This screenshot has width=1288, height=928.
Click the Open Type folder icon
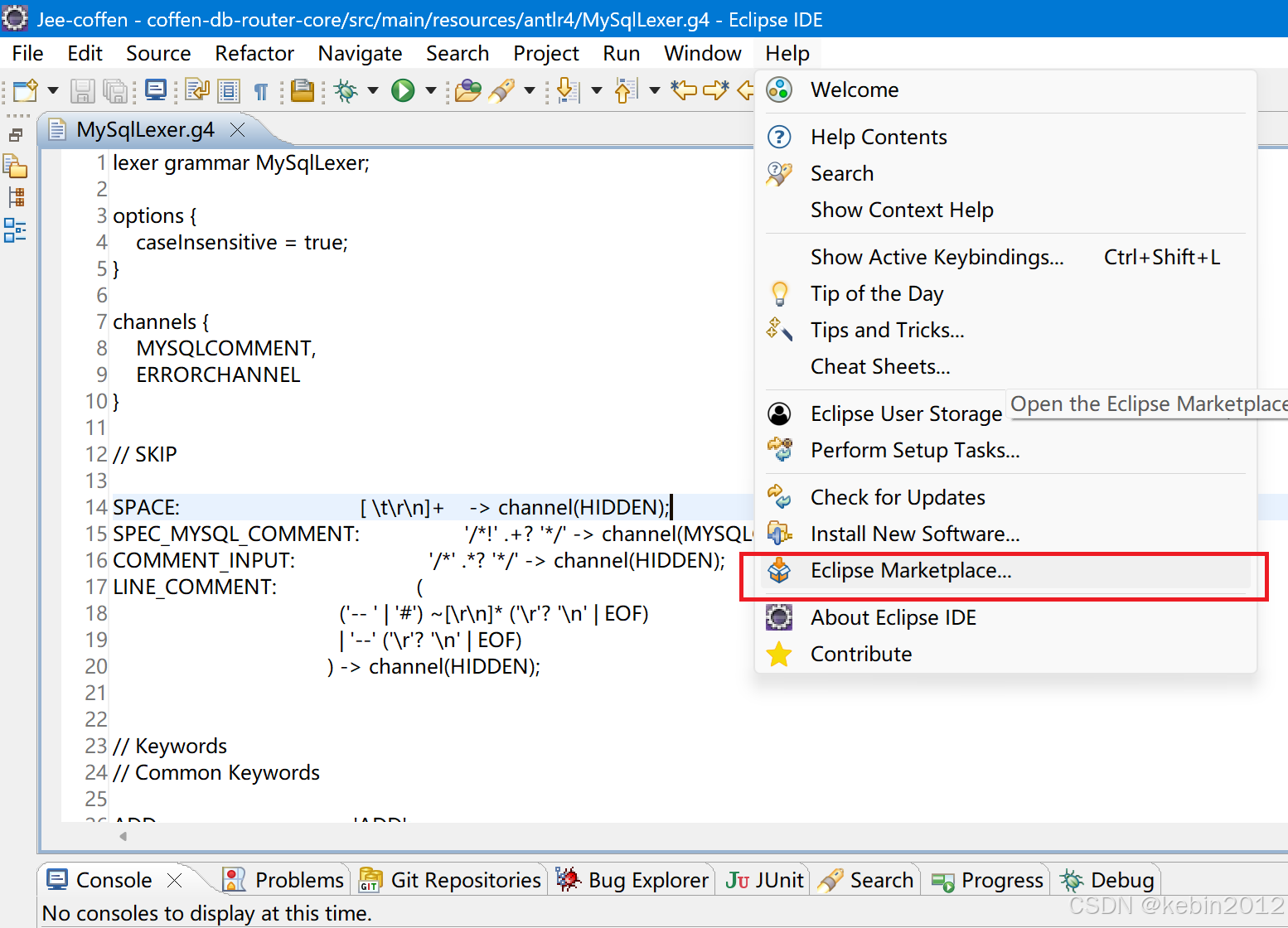[x=468, y=90]
